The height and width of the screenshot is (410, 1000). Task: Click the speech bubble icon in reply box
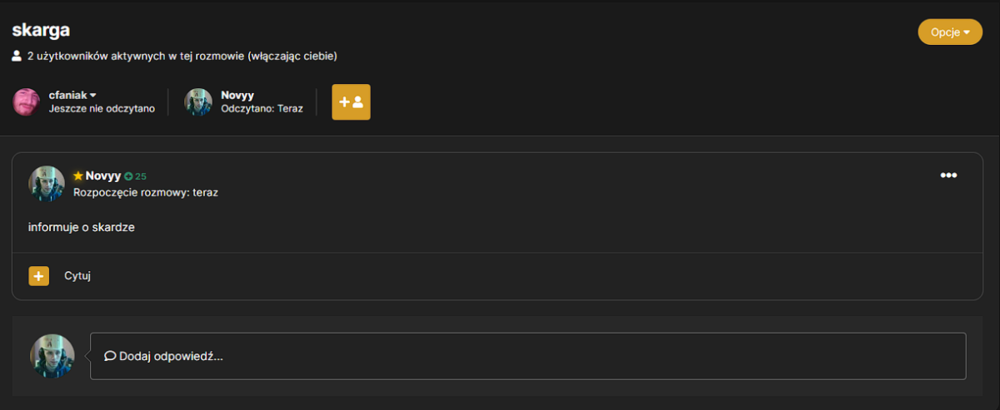(x=110, y=356)
